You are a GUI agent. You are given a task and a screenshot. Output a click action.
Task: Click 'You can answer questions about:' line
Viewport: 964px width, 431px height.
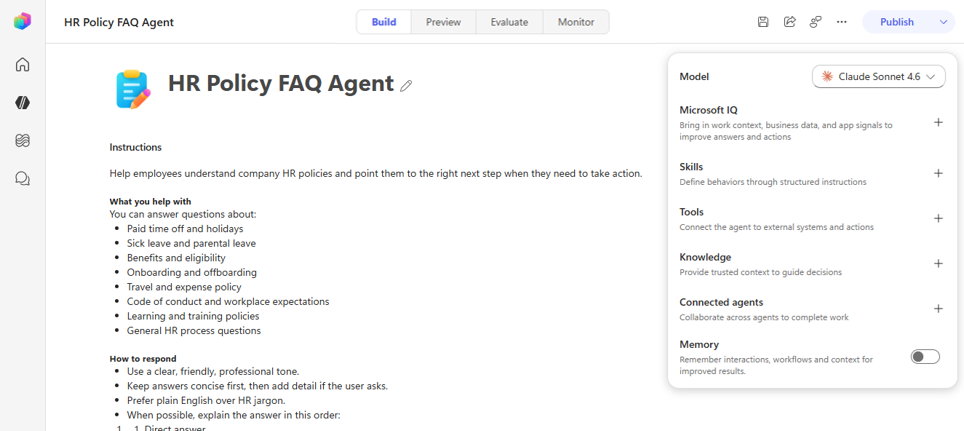(x=183, y=215)
